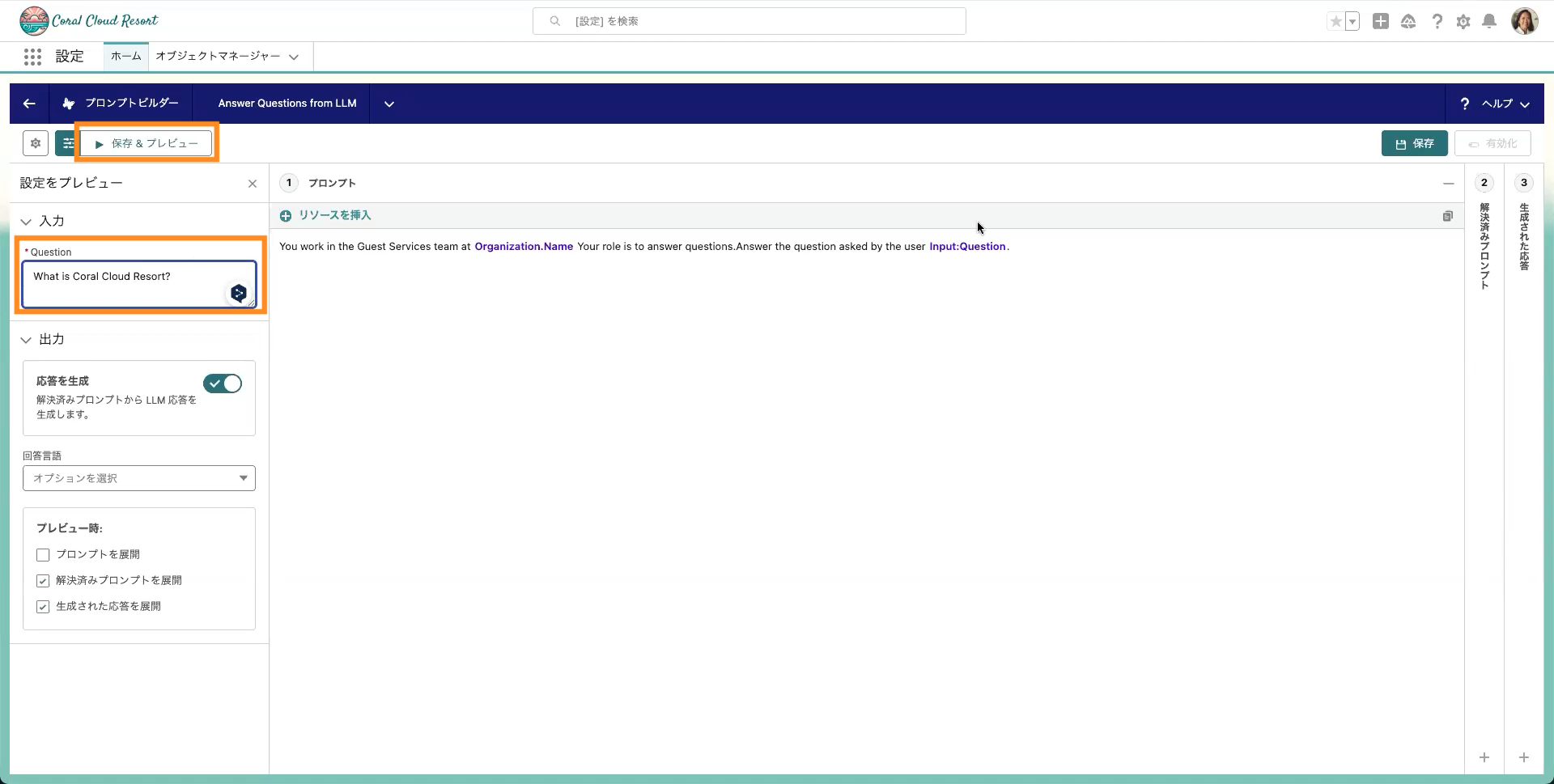Image resolution: width=1554 pixels, height=784 pixels.
Task: Open the setup gear menu in header
Action: 1463,22
